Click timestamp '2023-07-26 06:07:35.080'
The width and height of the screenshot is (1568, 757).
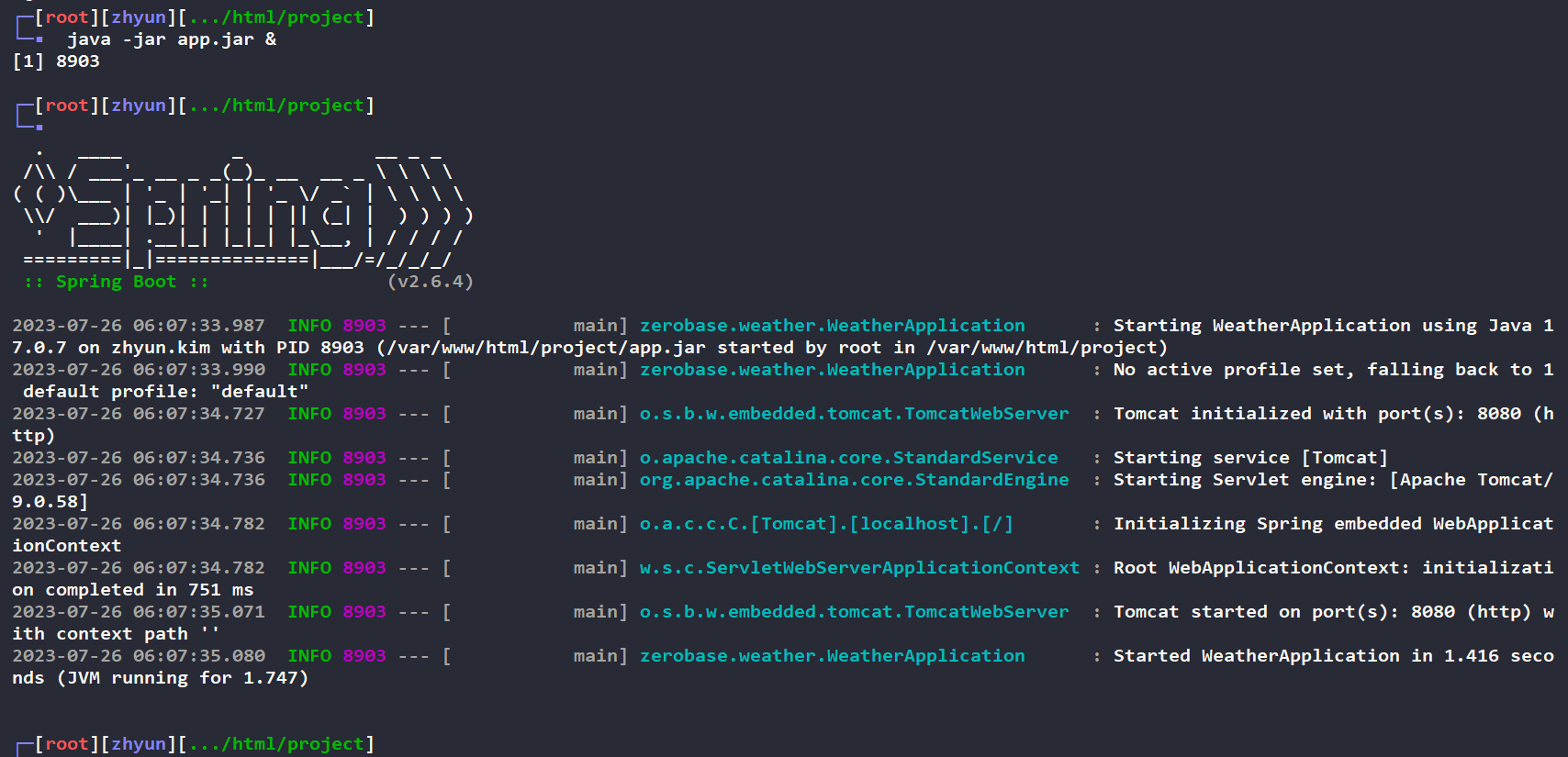pyautogui.click(x=139, y=656)
